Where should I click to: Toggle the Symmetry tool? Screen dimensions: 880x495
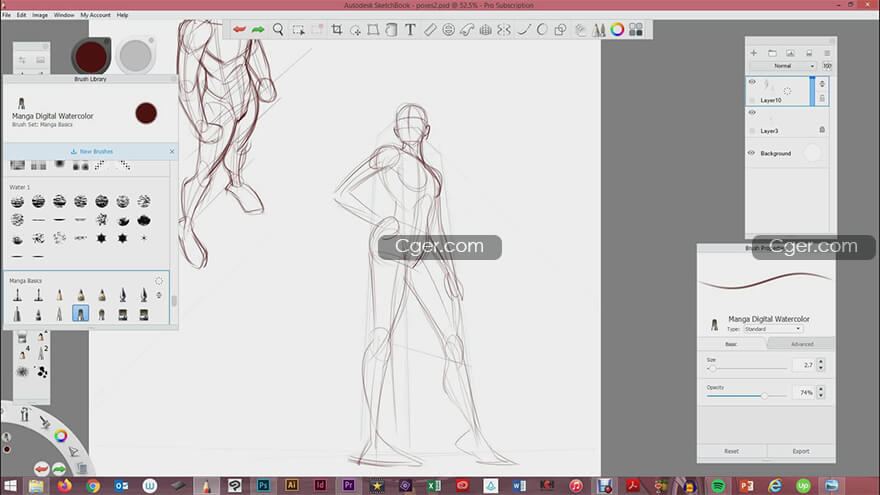[x=504, y=29]
